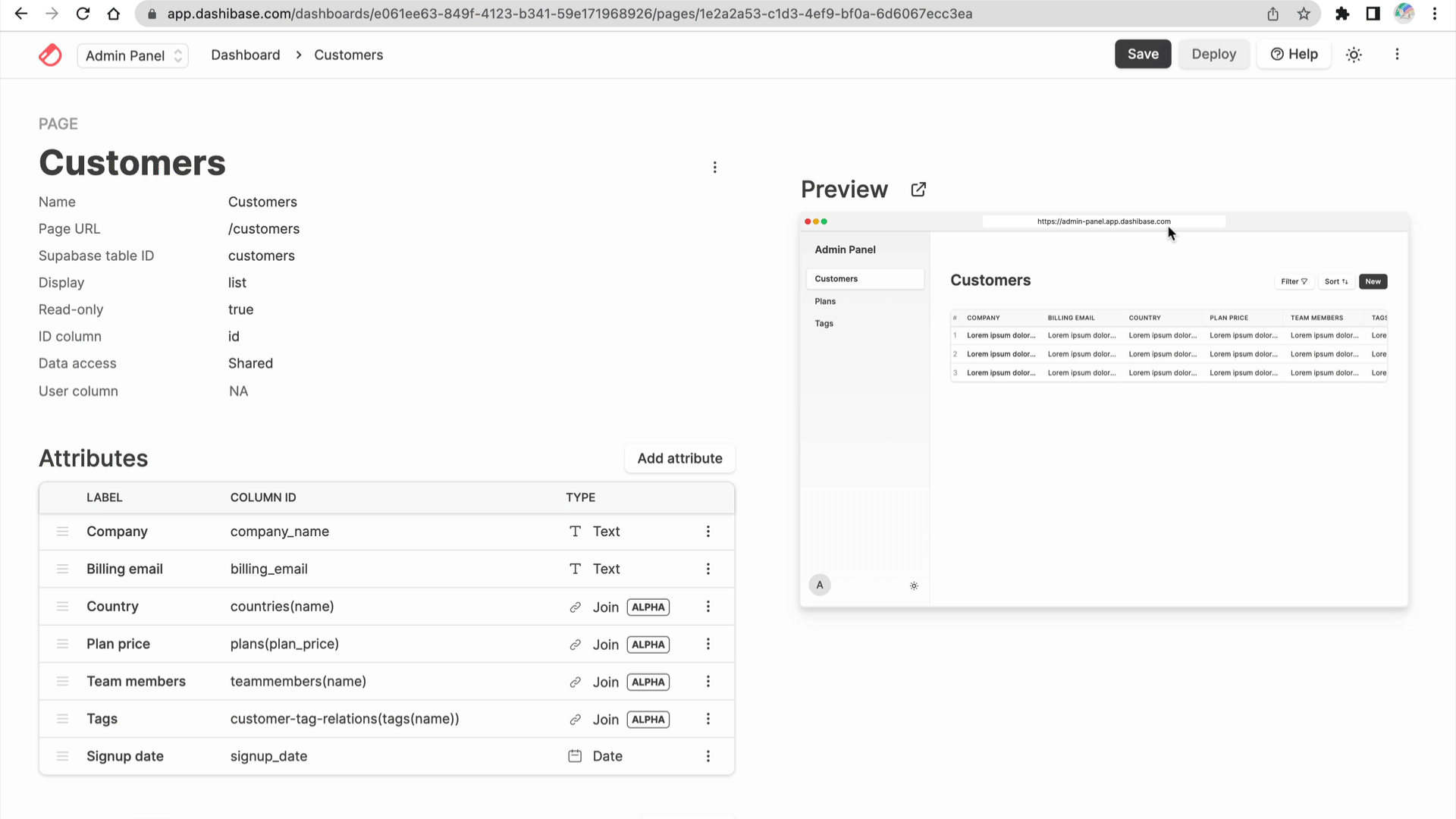Toggle theme icon in preview sidebar
Image resolution: width=1456 pixels, height=819 pixels.
coord(914,586)
